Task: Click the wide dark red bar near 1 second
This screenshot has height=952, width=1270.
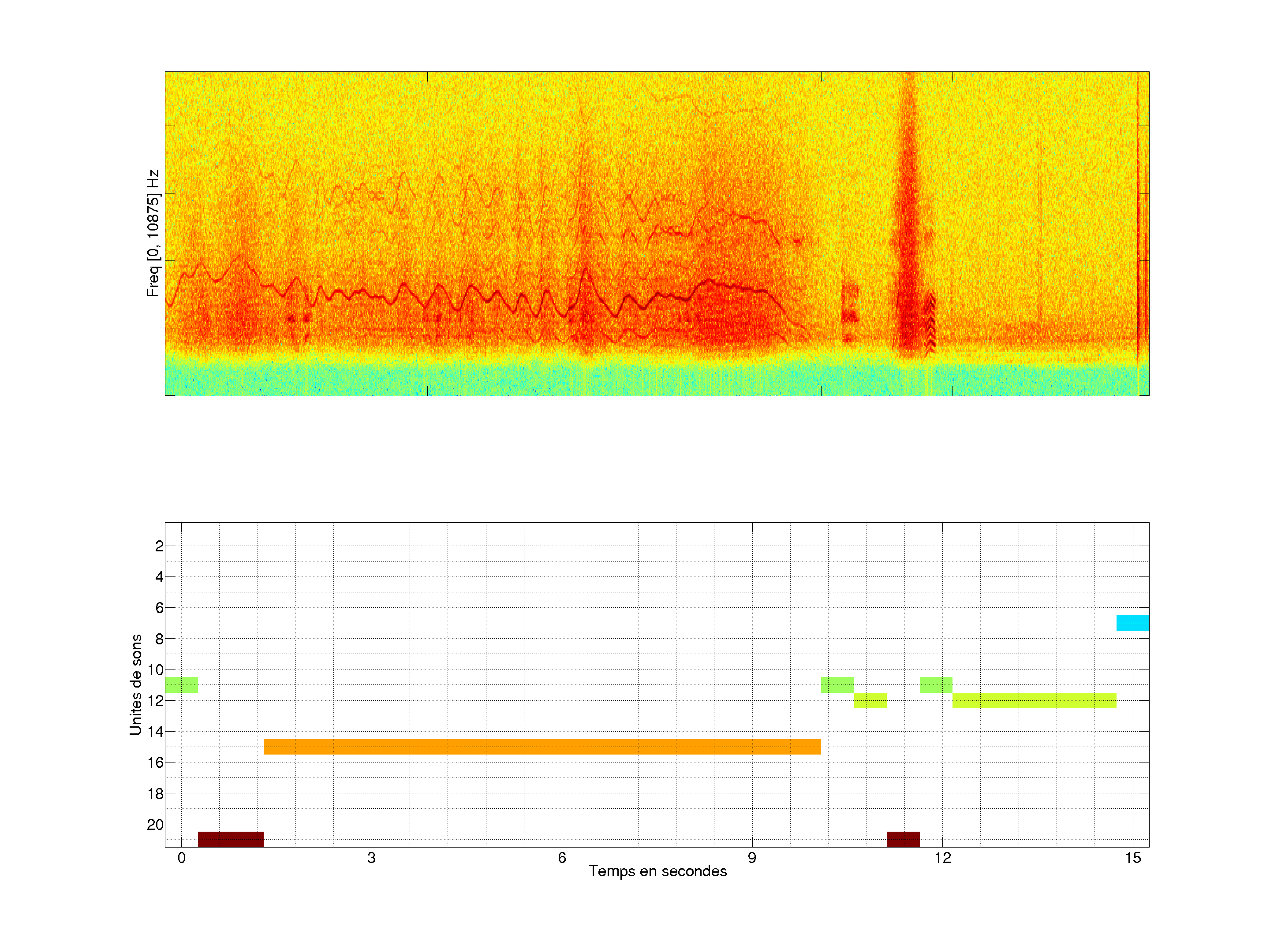Action: [231, 839]
